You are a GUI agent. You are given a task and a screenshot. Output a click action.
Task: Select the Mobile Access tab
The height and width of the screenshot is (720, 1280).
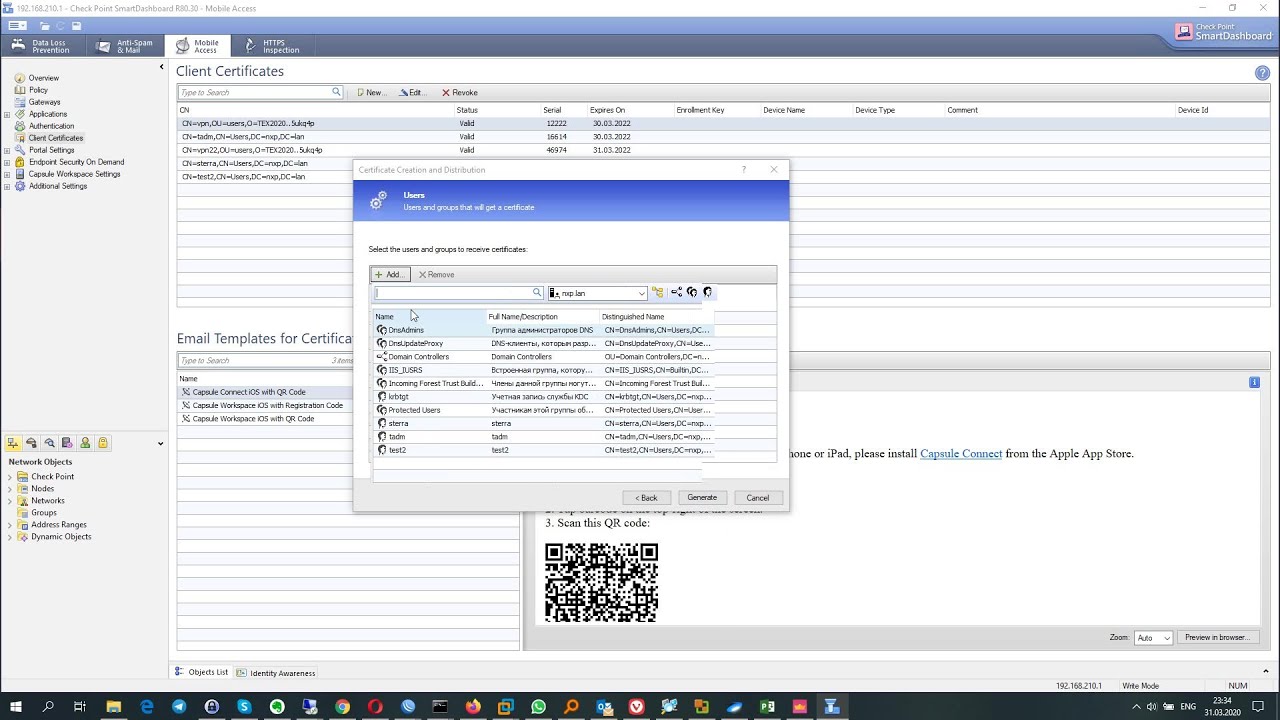click(x=198, y=46)
